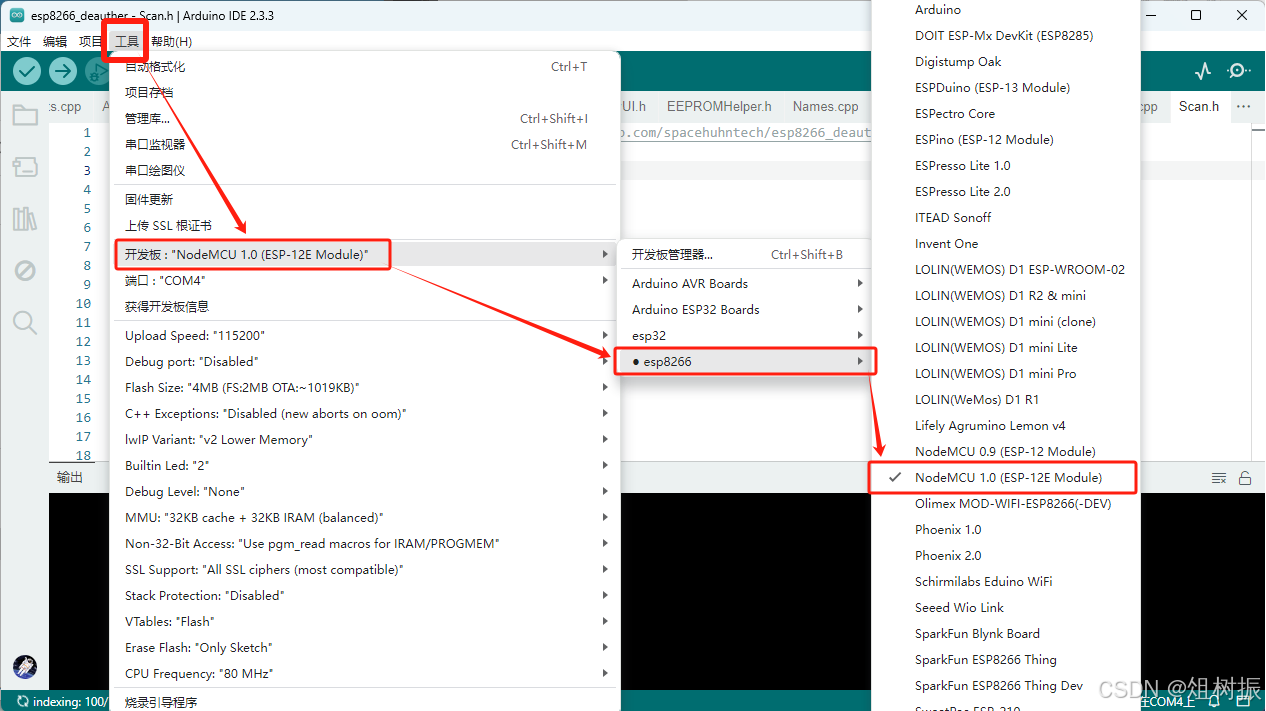This screenshot has width=1266, height=711.
Task: Open the Sketchbook folder sidebar icon
Action: [25, 115]
